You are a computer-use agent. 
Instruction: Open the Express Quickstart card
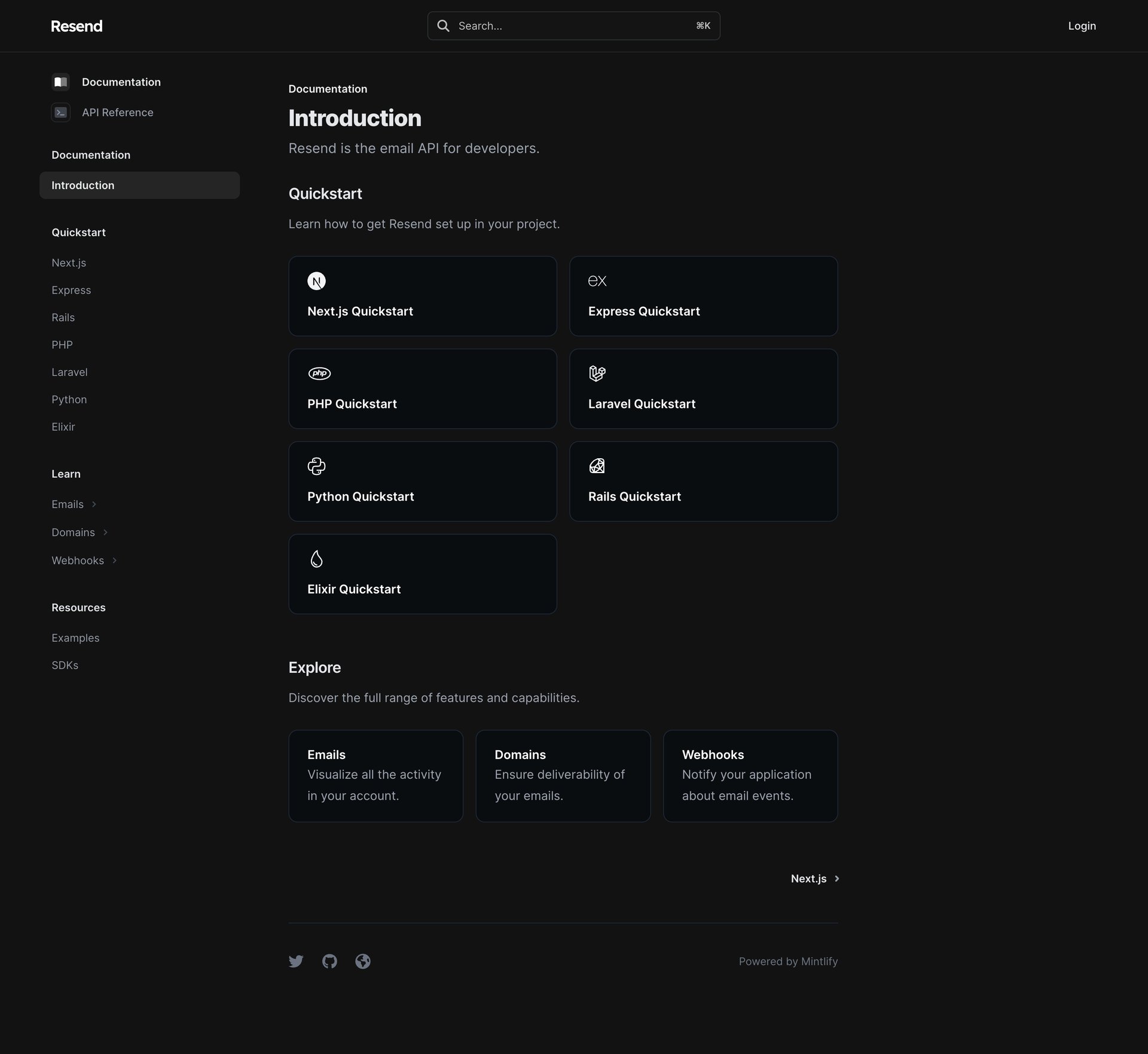pyautogui.click(x=704, y=296)
